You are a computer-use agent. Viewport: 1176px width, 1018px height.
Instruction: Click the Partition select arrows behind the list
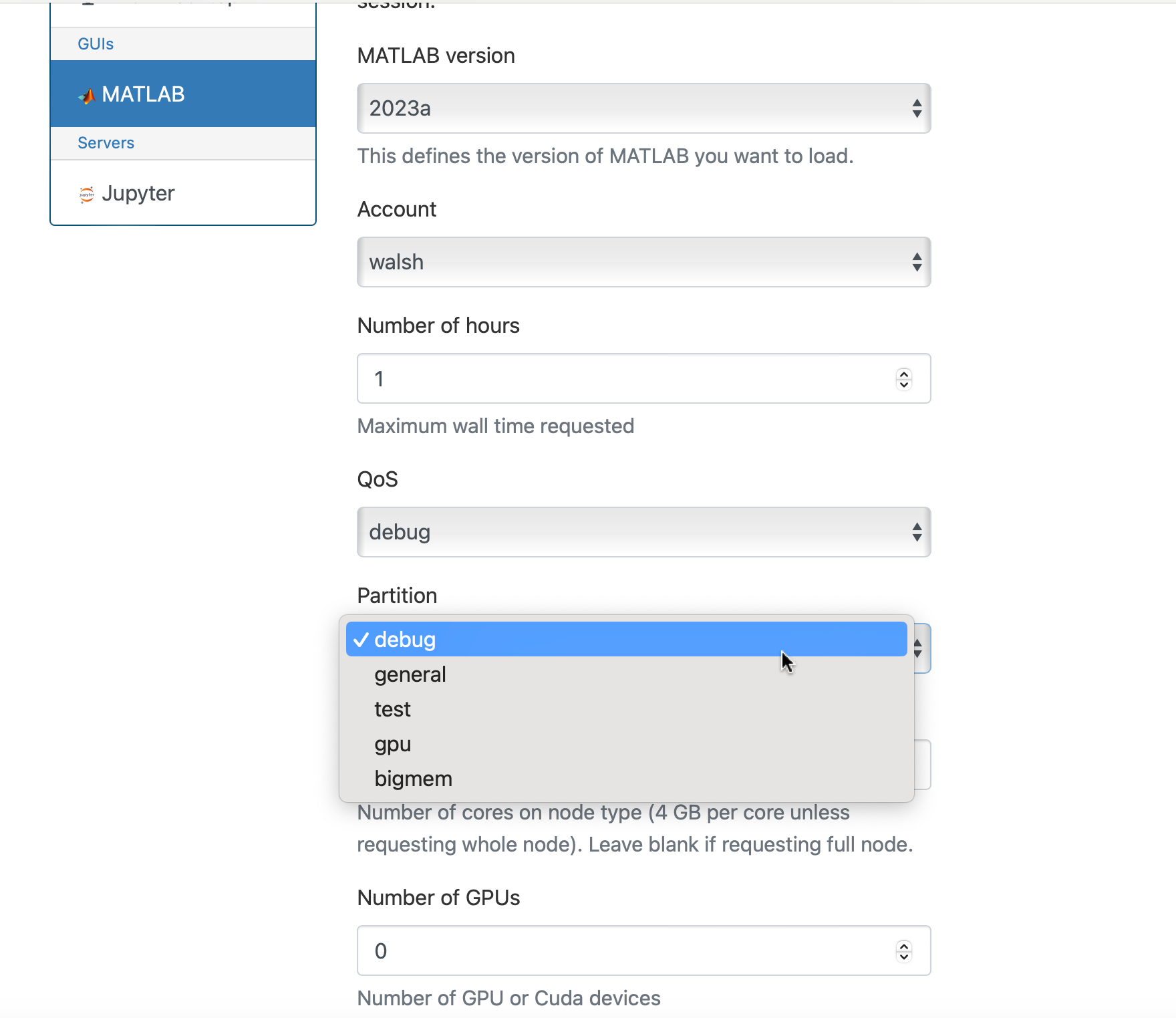click(x=919, y=648)
